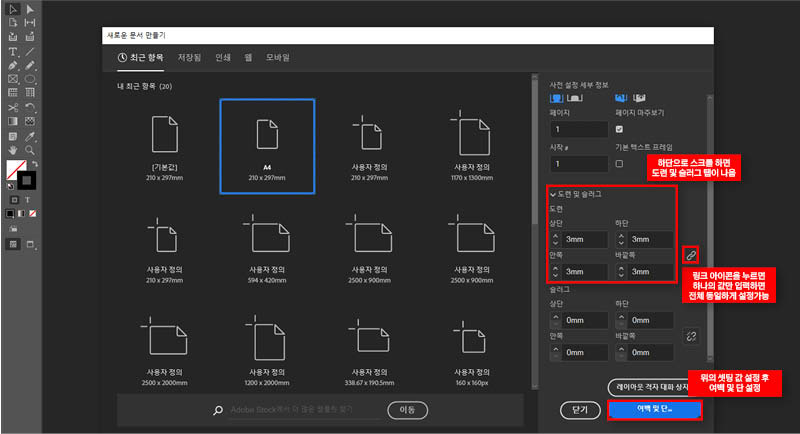This screenshot has width=800, height=434.
Task: Select the Gradient Swatch tool
Action: (13, 121)
